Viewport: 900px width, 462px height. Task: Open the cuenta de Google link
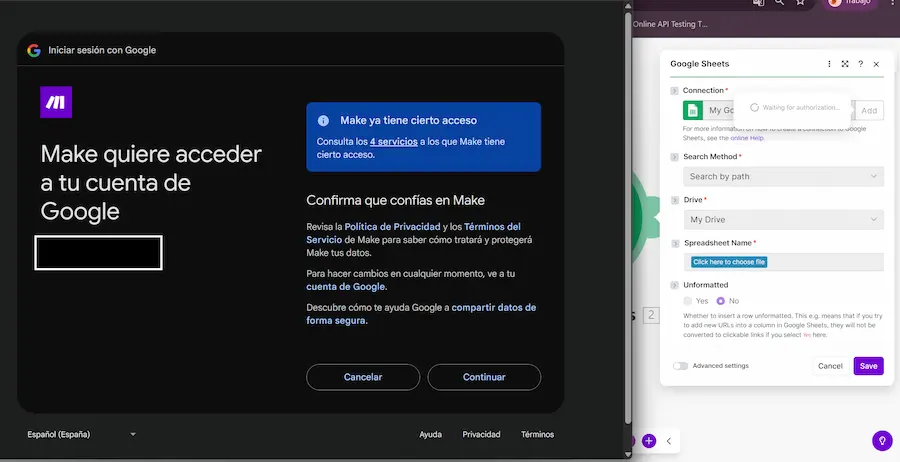coord(346,286)
